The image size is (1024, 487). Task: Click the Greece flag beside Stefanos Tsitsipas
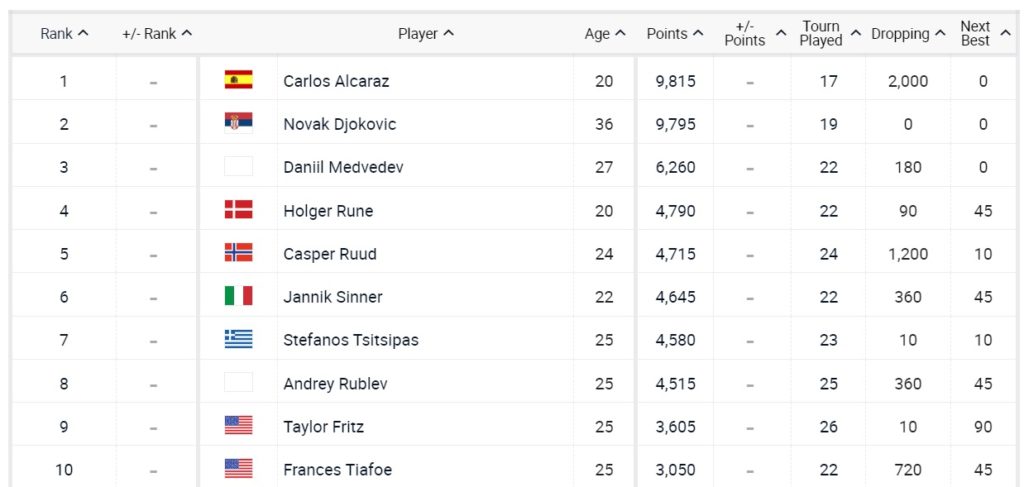coord(238,339)
